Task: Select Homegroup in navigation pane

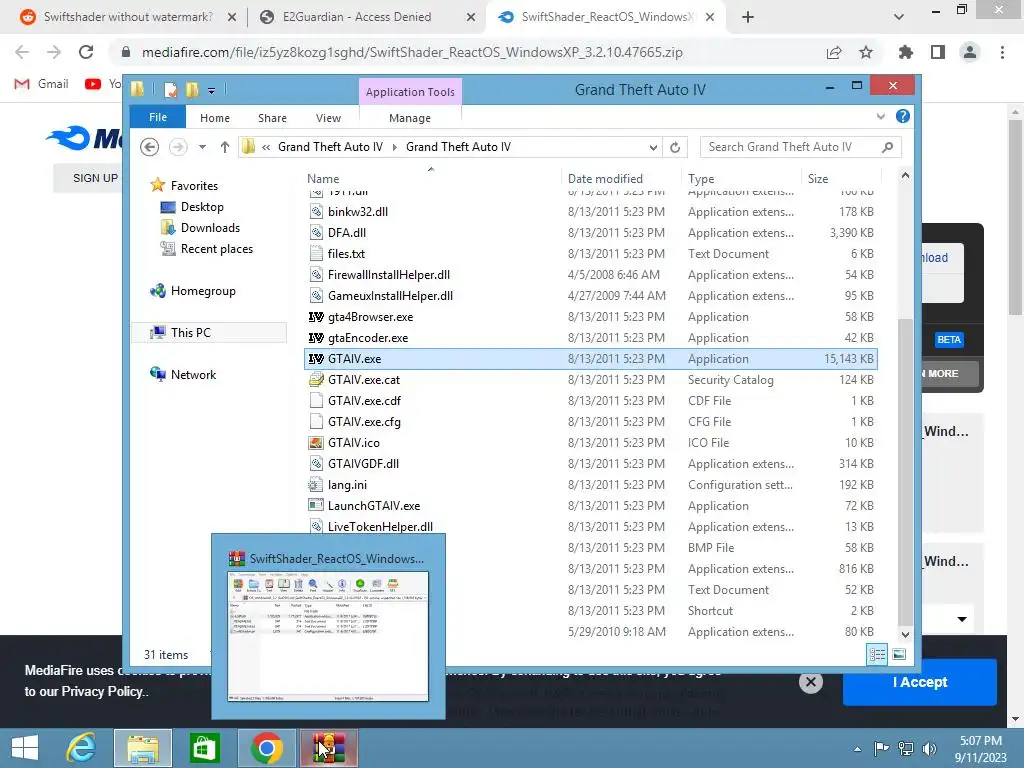Action: pos(202,291)
